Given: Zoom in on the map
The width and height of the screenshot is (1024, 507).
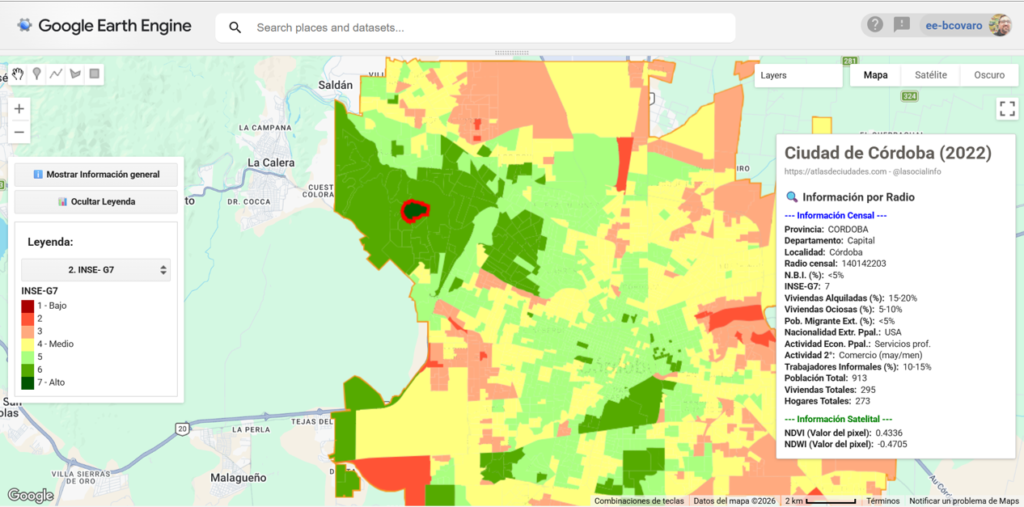Looking at the screenshot, I should 20,108.
